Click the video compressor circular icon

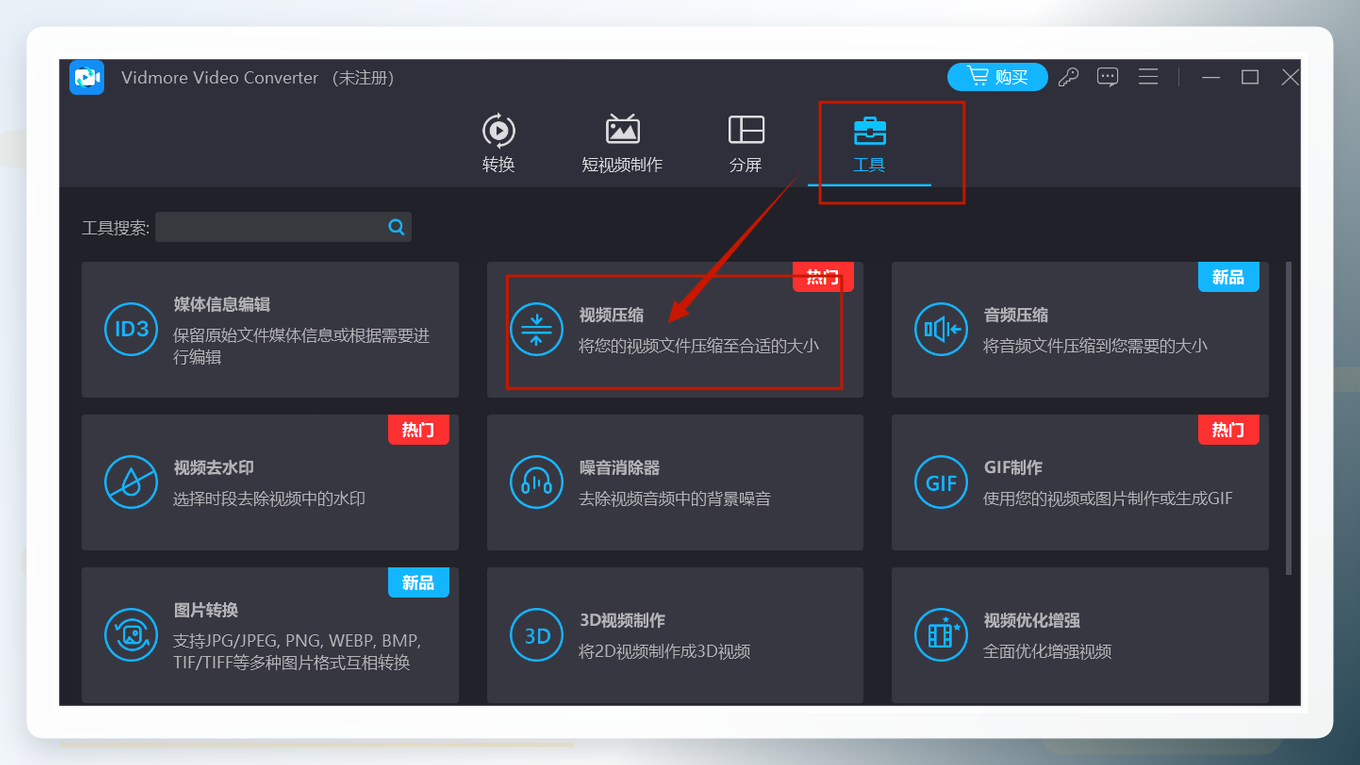(x=537, y=329)
